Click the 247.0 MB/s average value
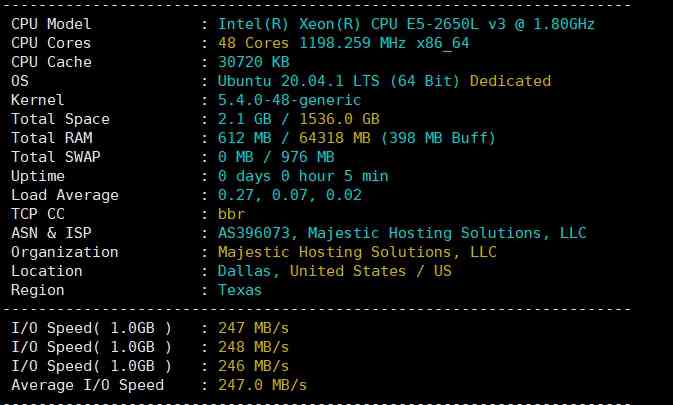 coord(262,385)
